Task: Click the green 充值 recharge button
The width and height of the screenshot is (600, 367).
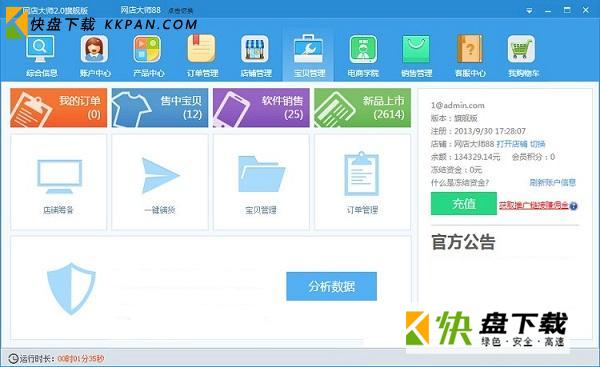Action: 464,204
